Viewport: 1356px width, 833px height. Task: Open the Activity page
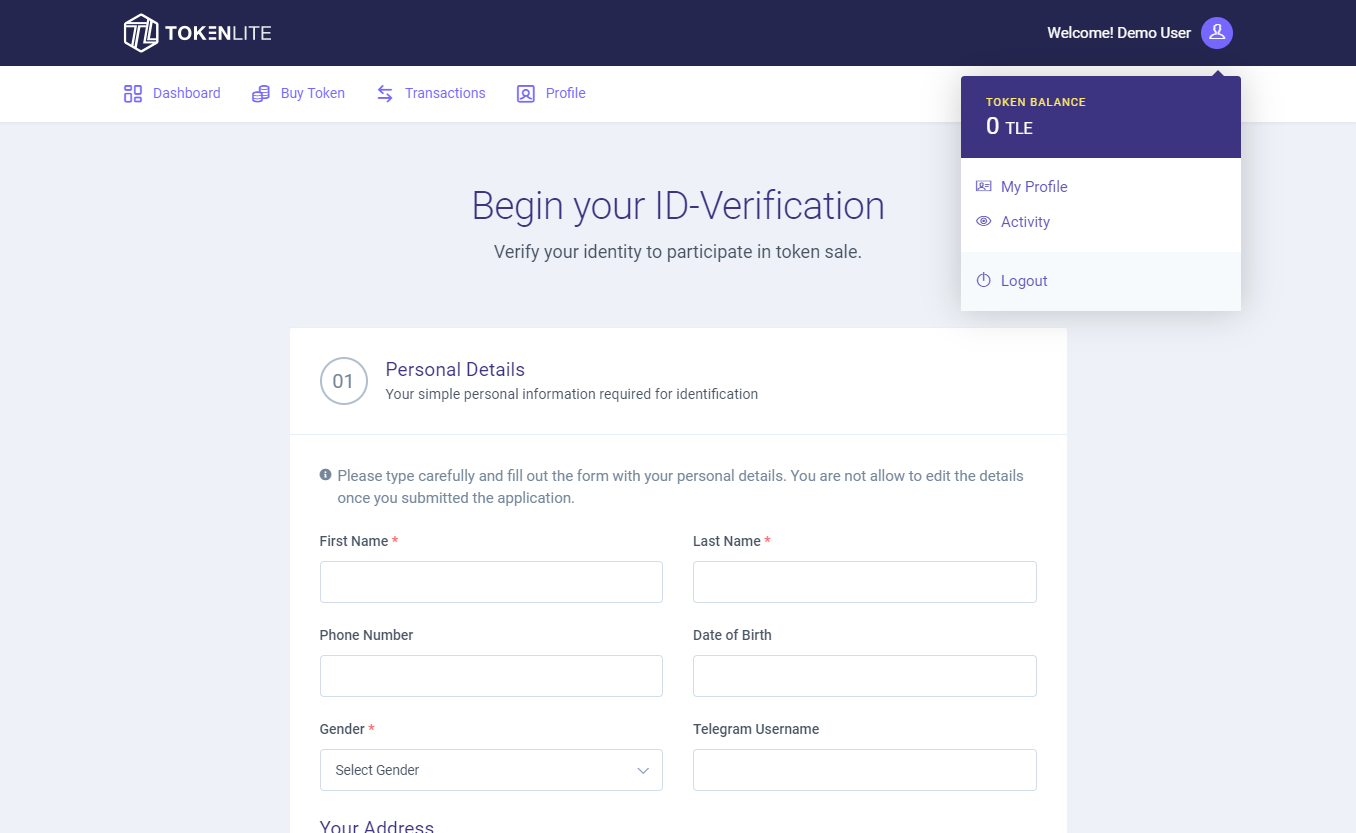tap(1025, 221)
